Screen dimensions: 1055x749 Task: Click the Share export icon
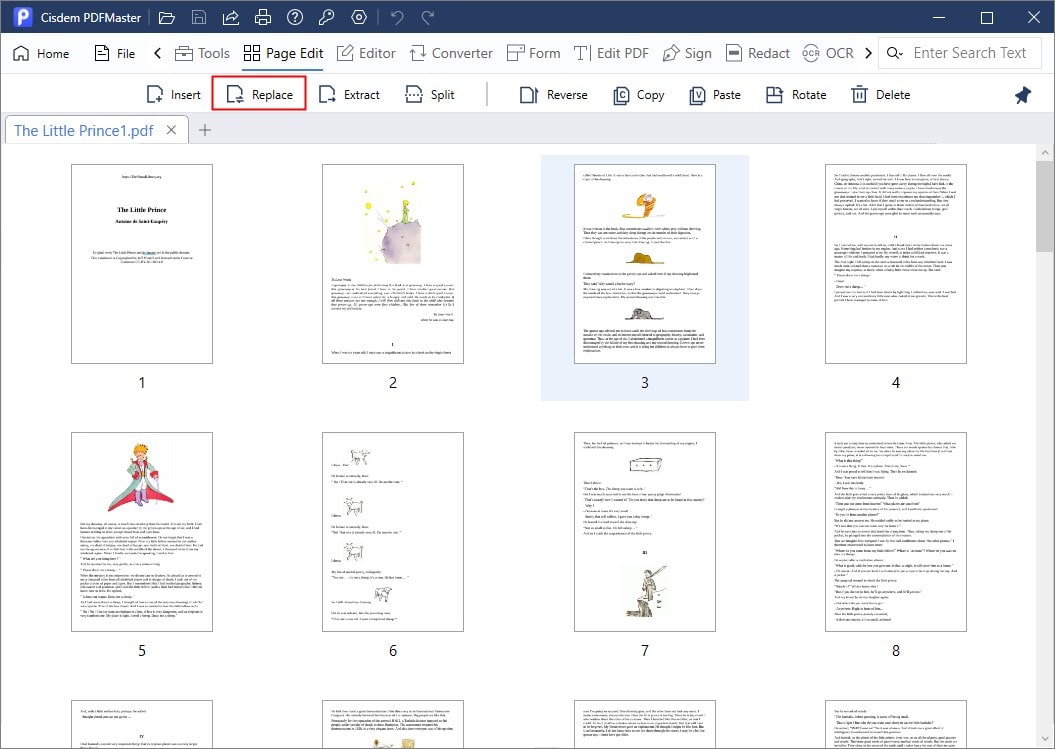coord(231,17)
